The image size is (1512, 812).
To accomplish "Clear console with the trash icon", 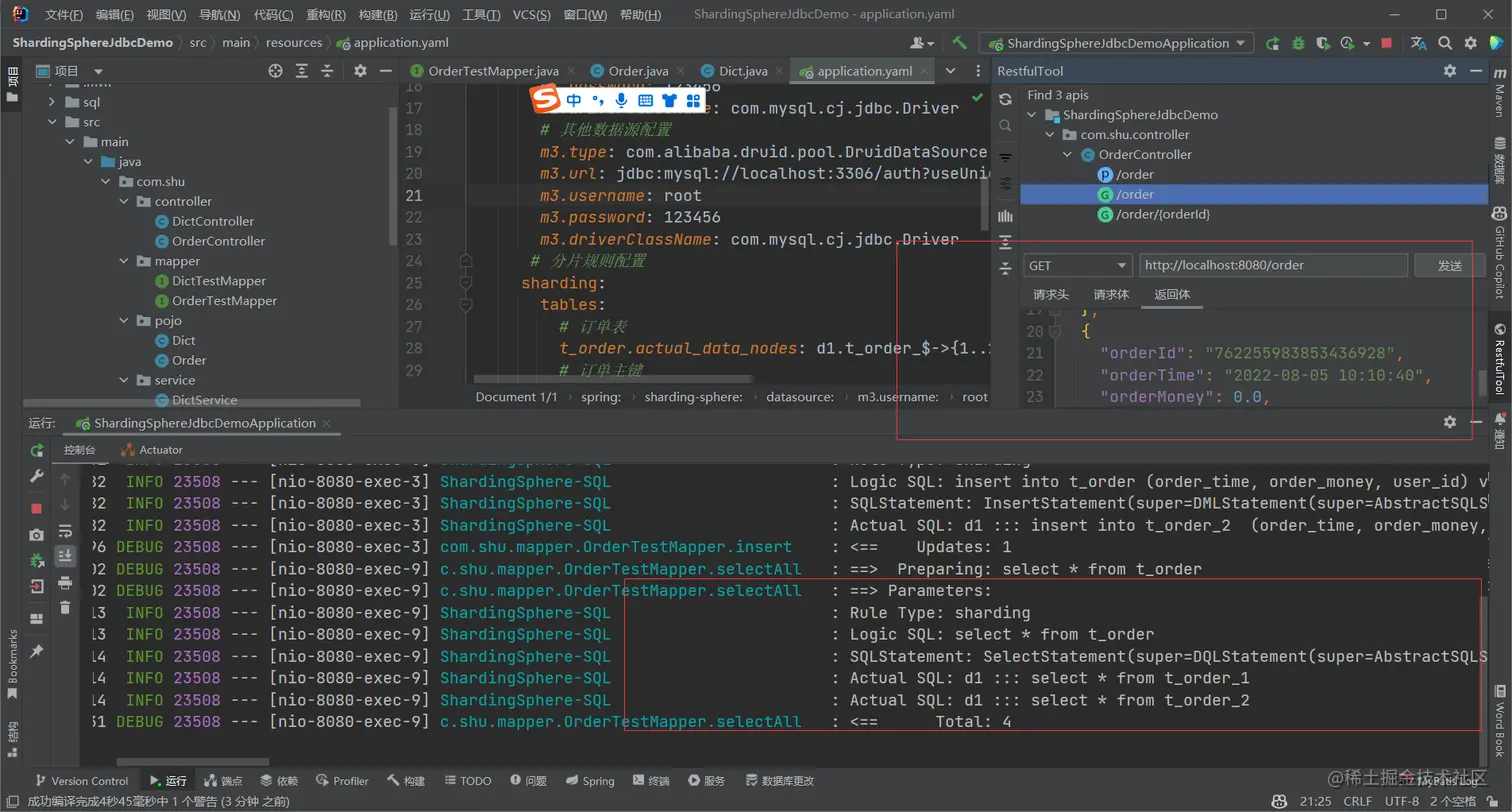I will [x=65, y=607].
